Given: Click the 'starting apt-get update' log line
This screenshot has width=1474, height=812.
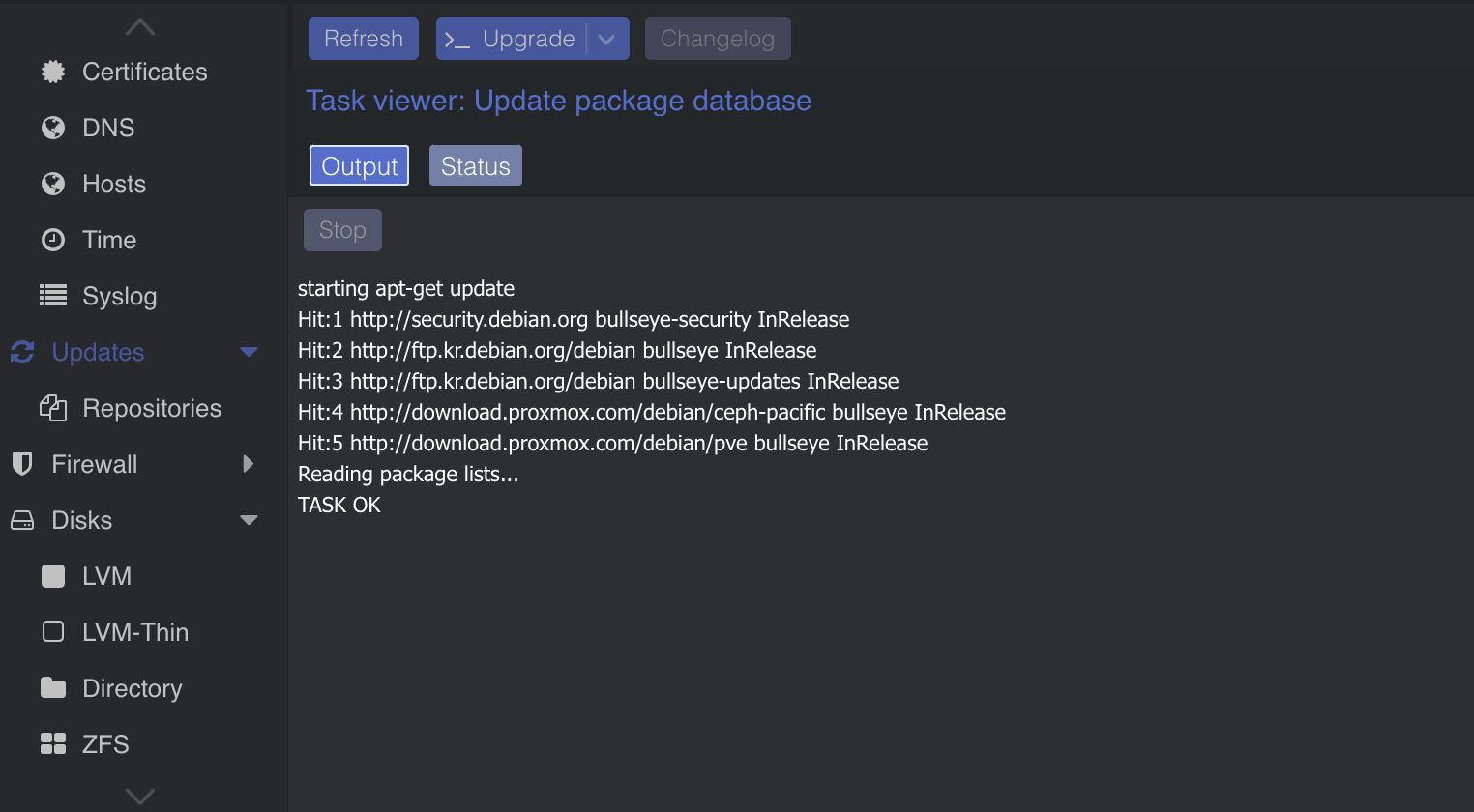Looking at the screenshot, I should point(406,288).
